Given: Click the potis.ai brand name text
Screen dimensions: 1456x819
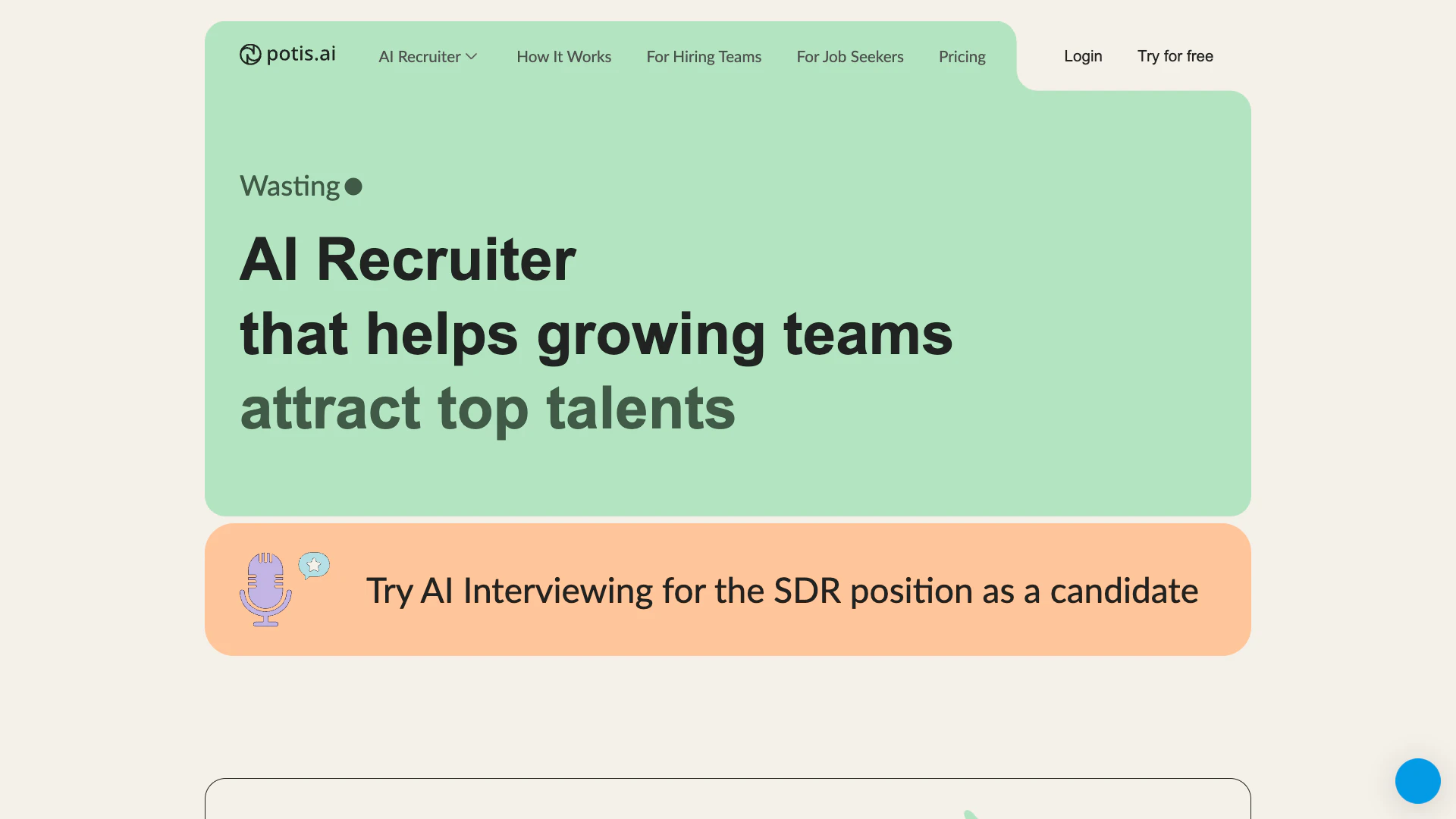Looking at the screenshot, I should 301,54.
